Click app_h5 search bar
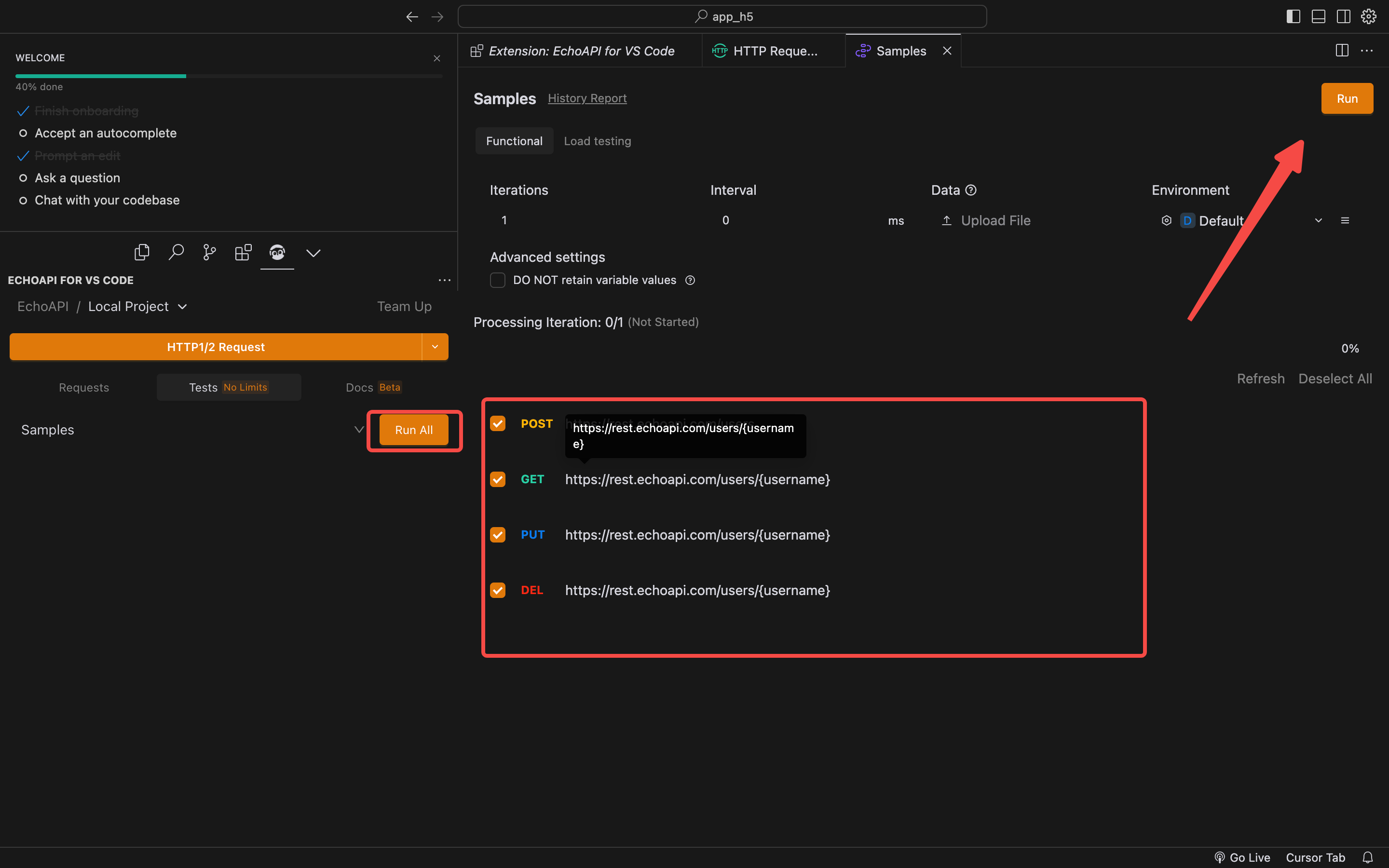1389x868 pixels. pos(722,17)
